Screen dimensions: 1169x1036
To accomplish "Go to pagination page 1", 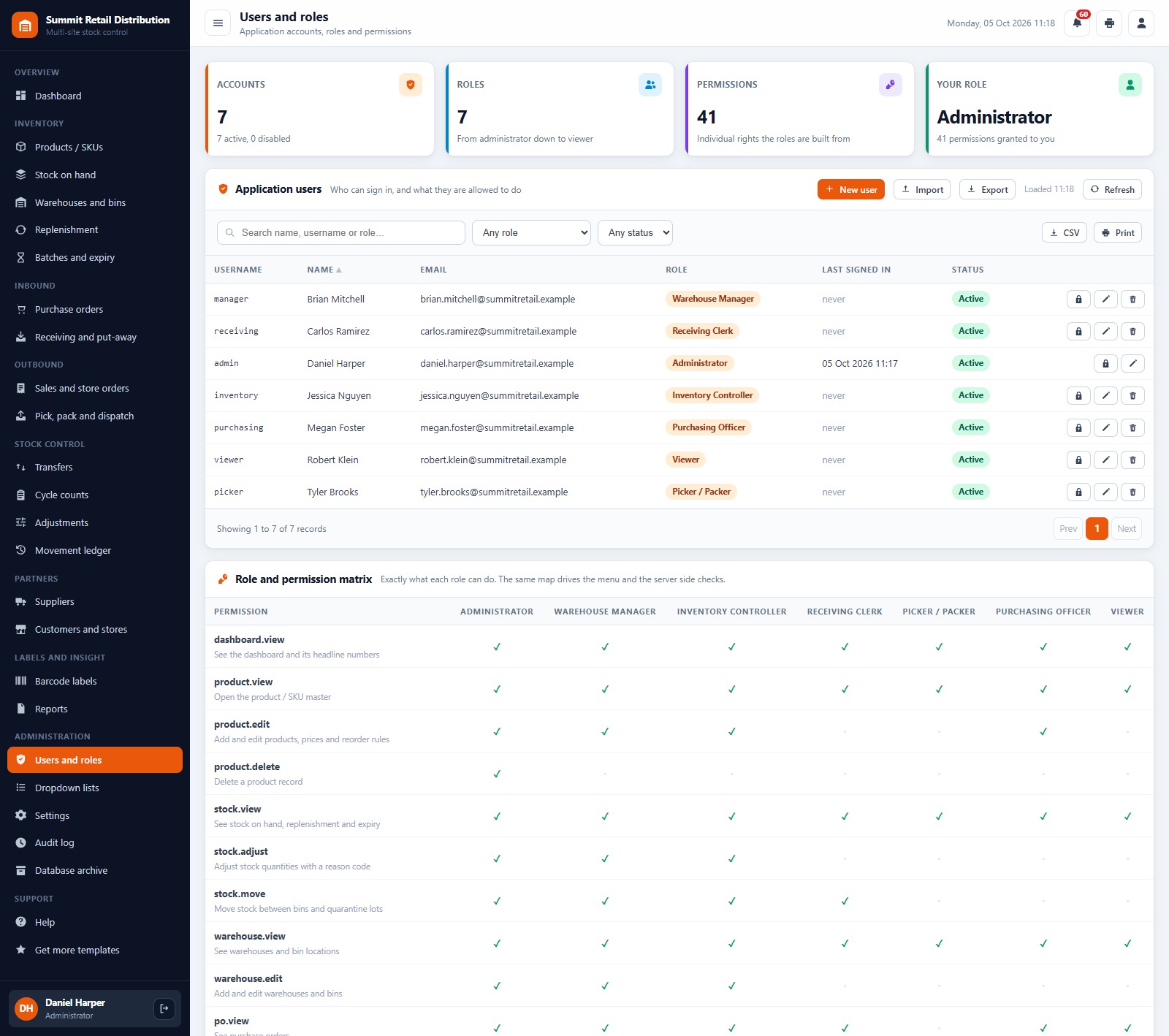I will click(x=1097, y=528).
